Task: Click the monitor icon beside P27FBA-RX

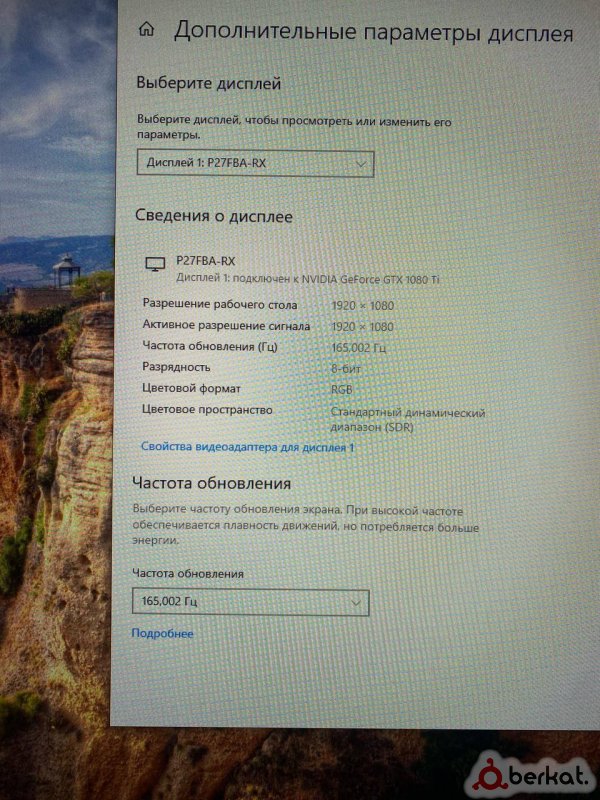Action: [x=155, y=264]
